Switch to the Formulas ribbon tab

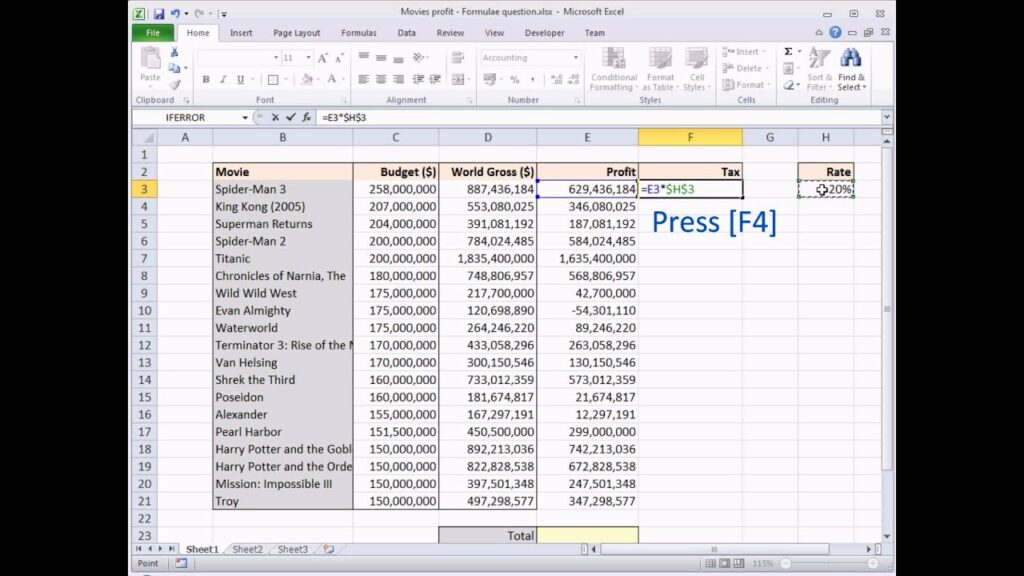359,33
